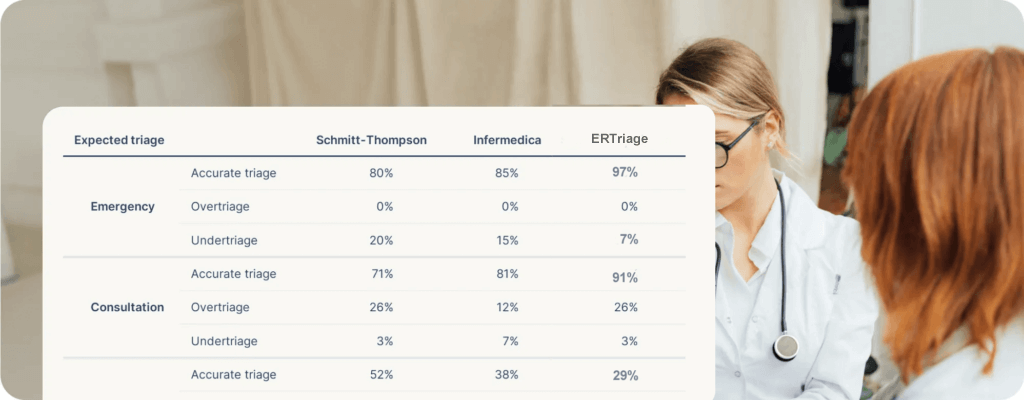Click Accurate triage label in Emergency group

233,173
